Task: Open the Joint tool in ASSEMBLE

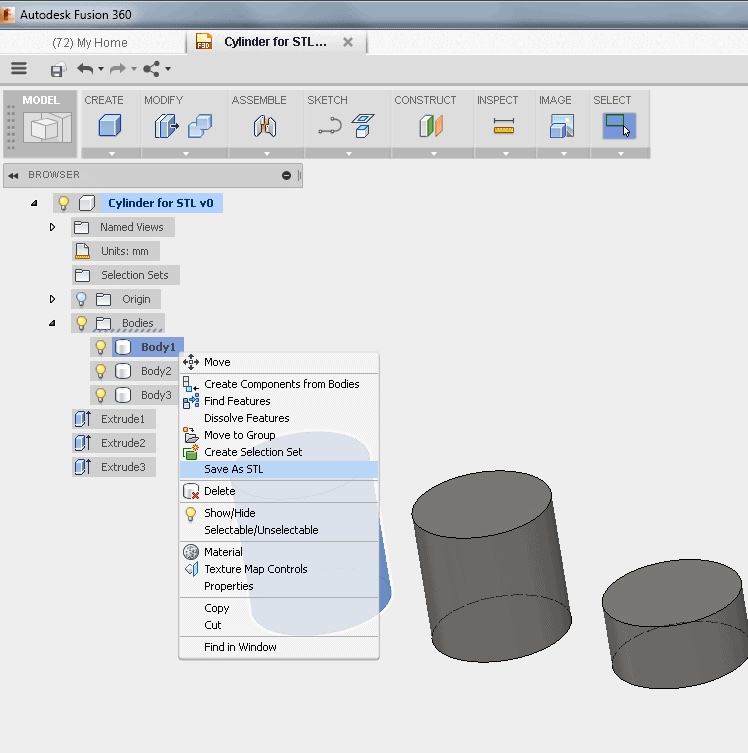Action: tap(265, 126)
